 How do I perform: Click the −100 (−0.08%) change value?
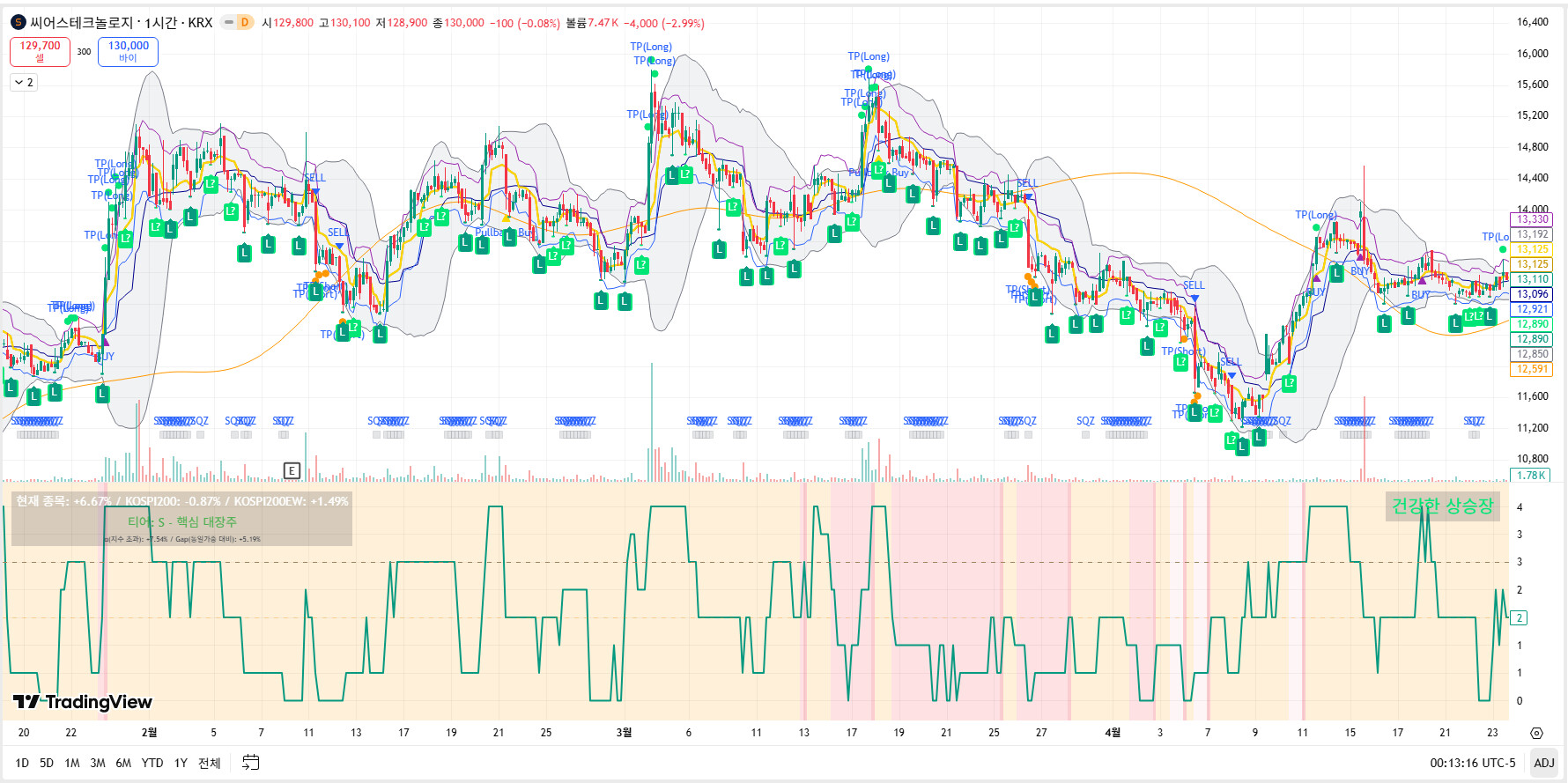coord(525,23)
